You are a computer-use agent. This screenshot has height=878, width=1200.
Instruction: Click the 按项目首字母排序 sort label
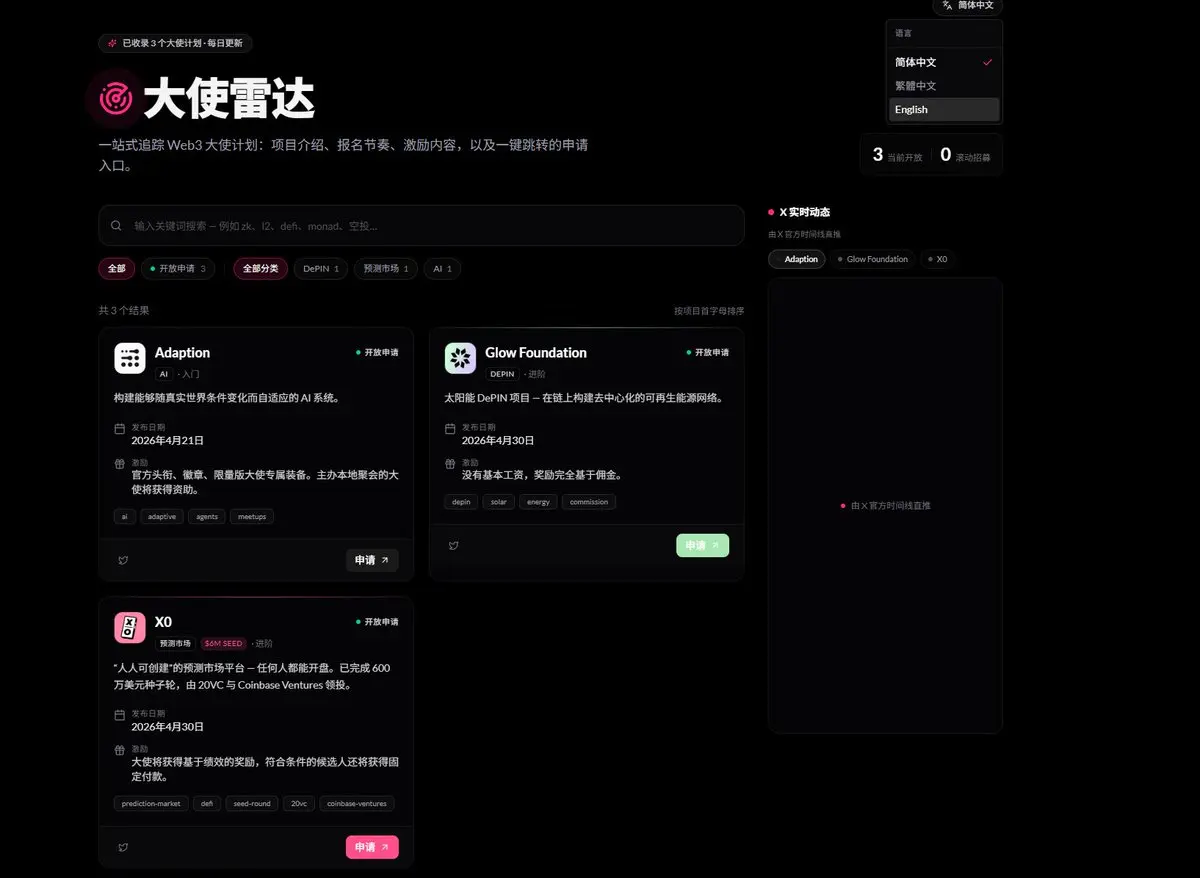709,311
